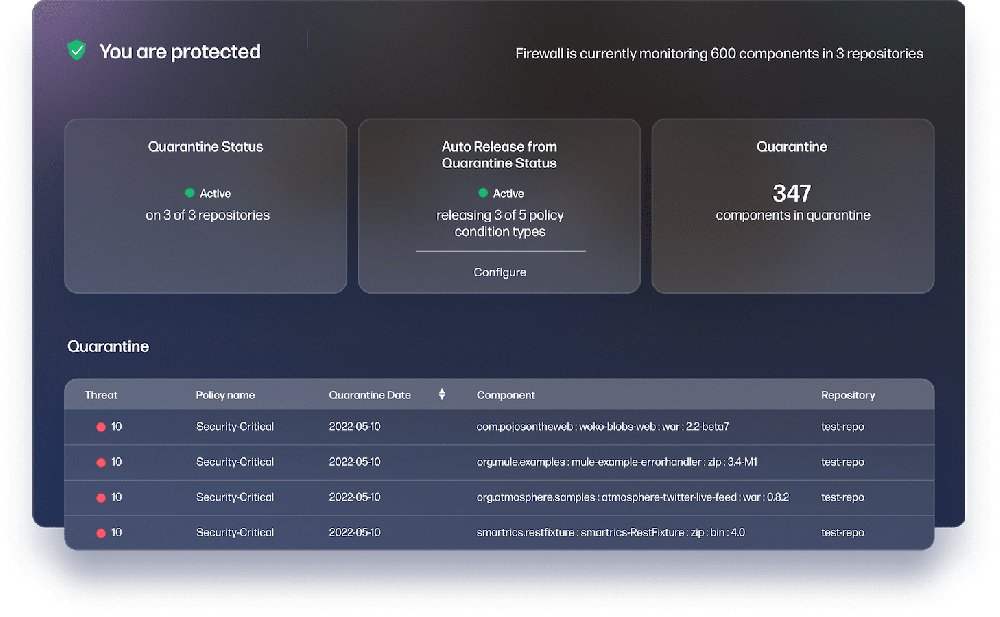Click the green Active dot under Quarantine Status

point(189,193)
